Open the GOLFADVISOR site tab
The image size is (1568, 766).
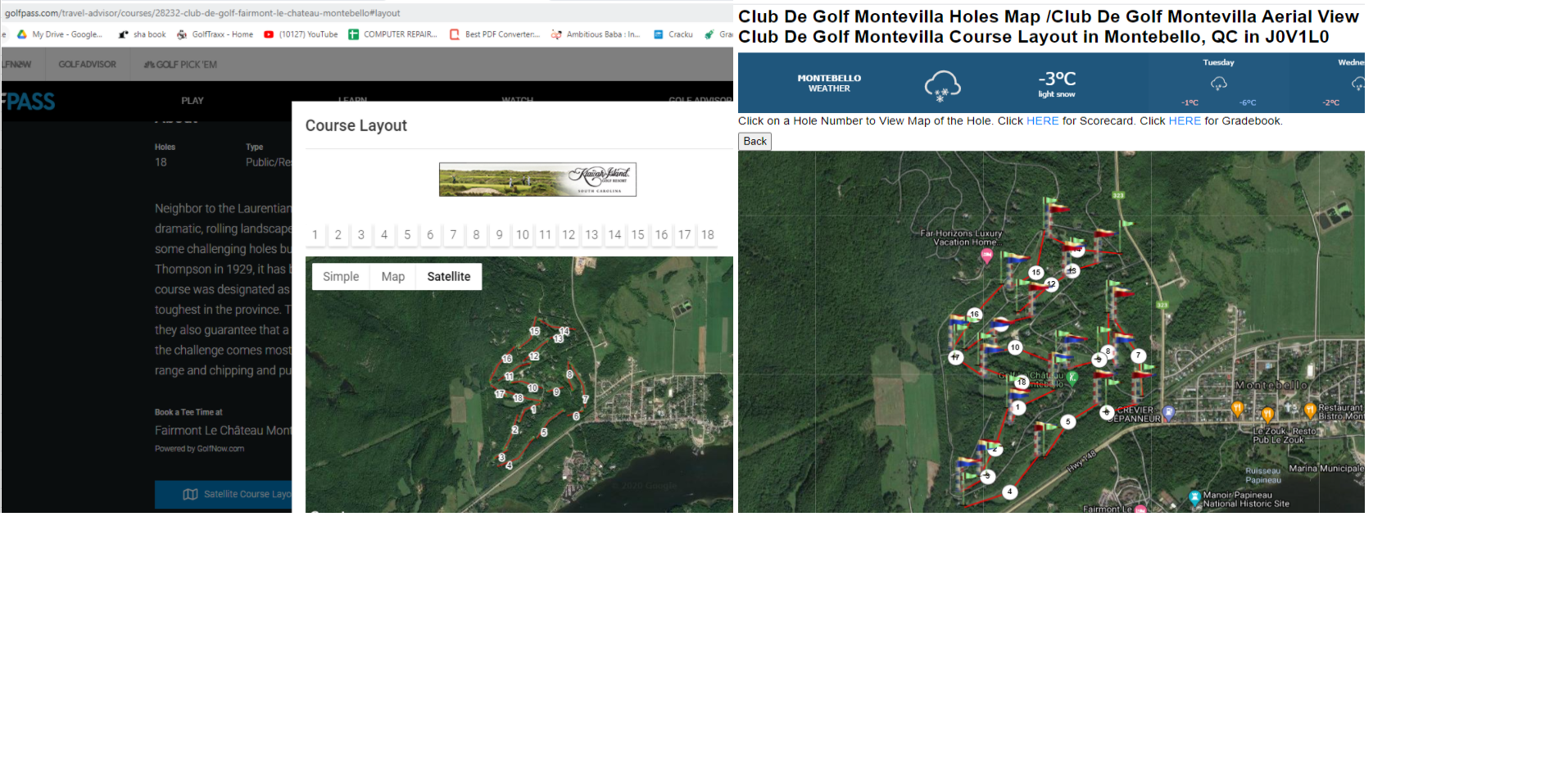(x=88, y=65)
